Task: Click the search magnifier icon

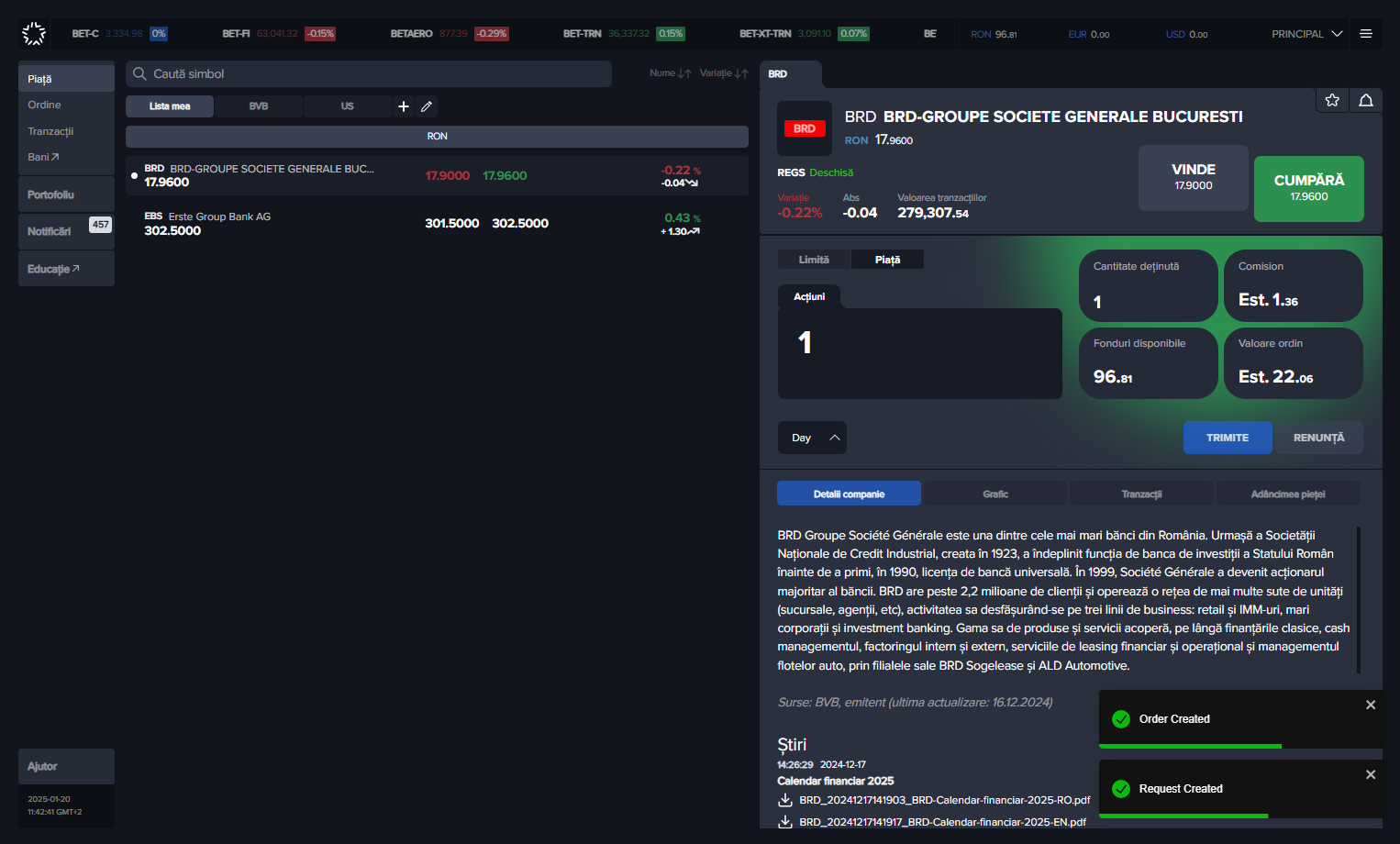Action: (139, 73)
